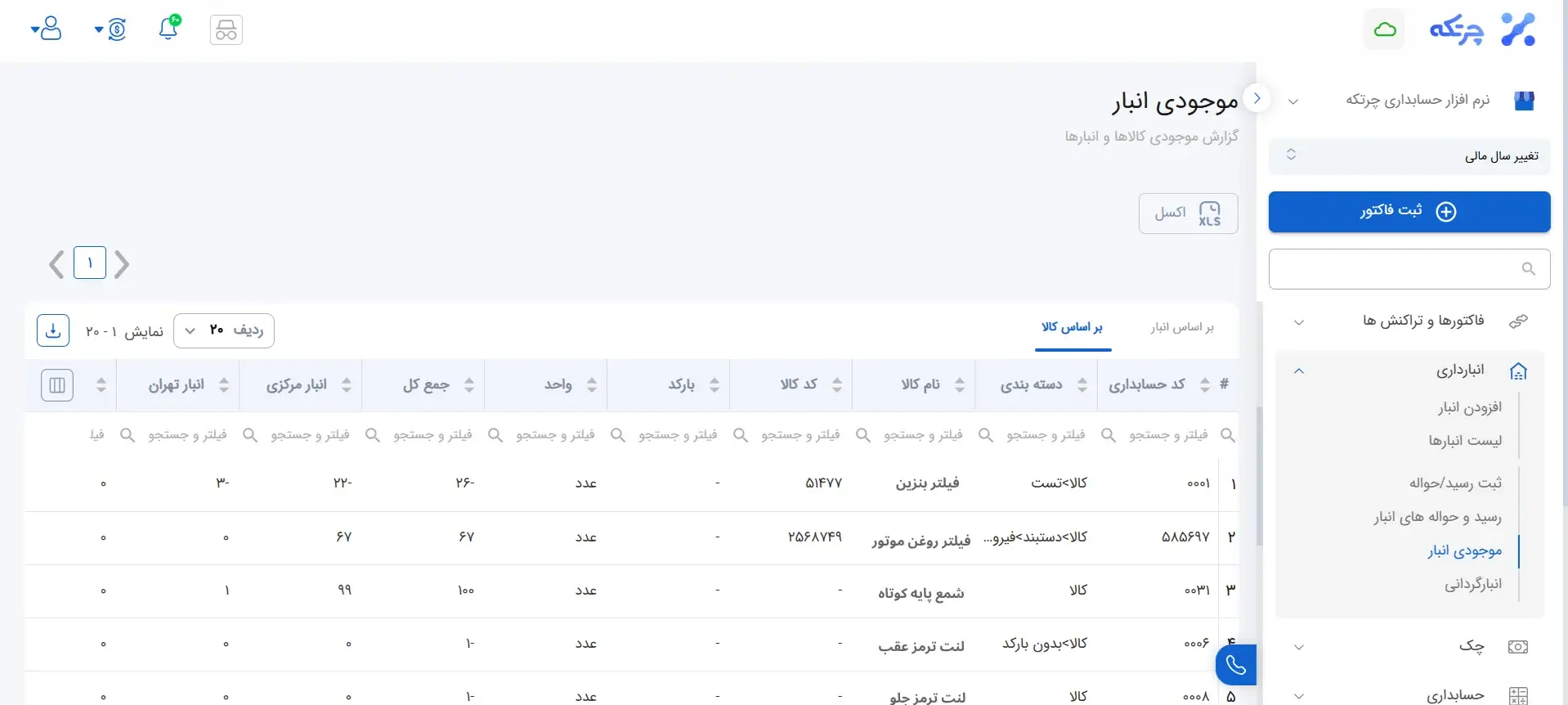This screenshot has height=705, width=1568.
Task: Click the incognito glasses icon in header
Action: (226, 30)
